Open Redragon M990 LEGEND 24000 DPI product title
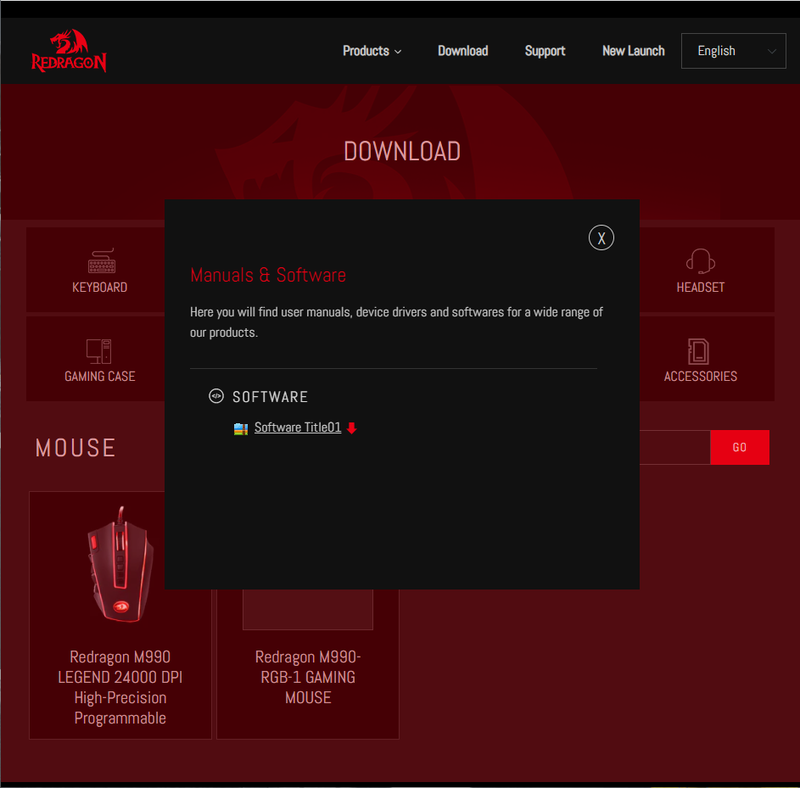Screen dimensions: 800x788 click(x=120, y=687)
